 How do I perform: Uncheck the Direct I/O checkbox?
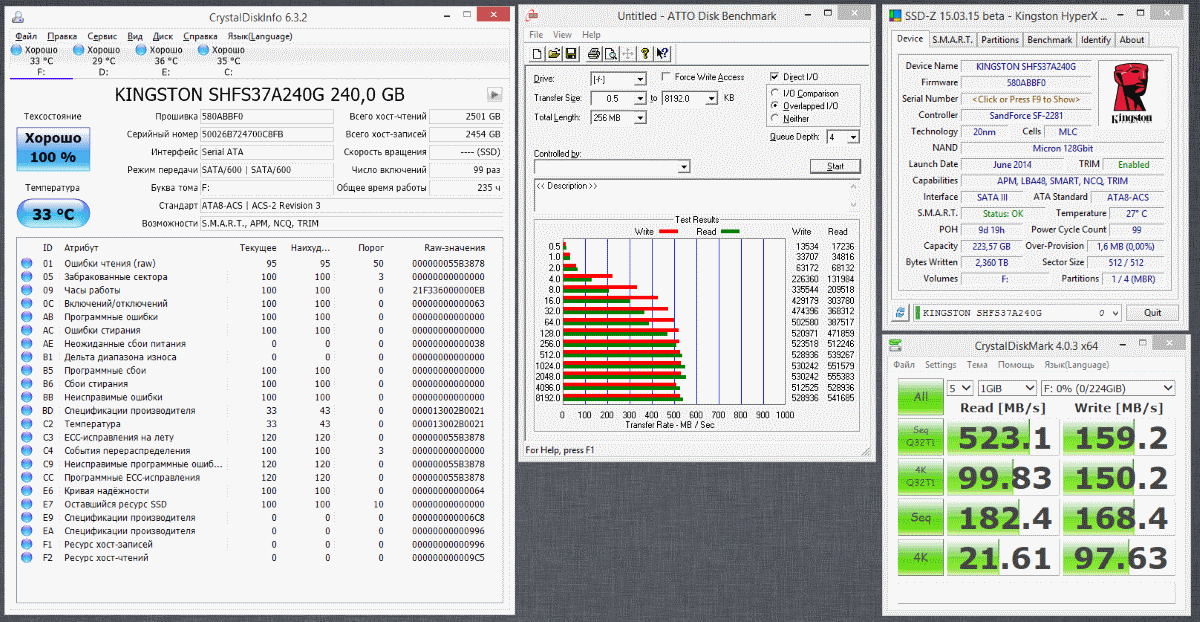[x=774, y=77]
